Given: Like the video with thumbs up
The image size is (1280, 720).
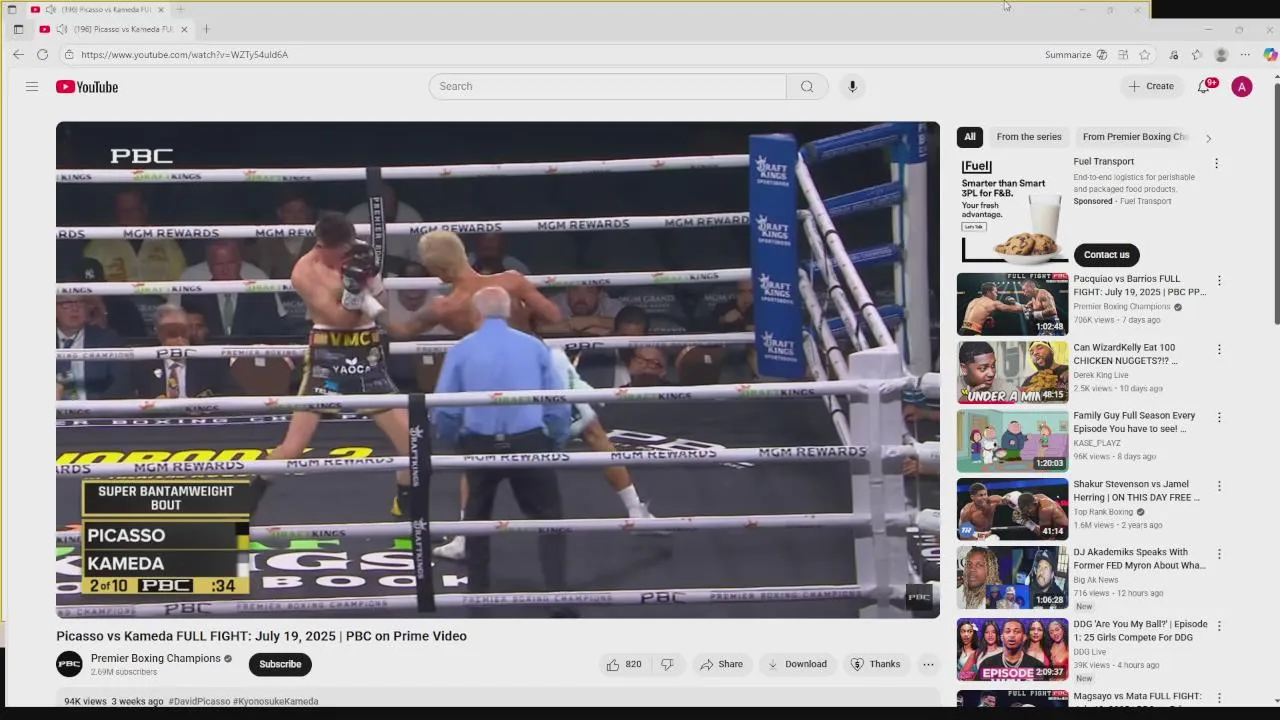Looking at the screenshot, I should coord(624,664).
